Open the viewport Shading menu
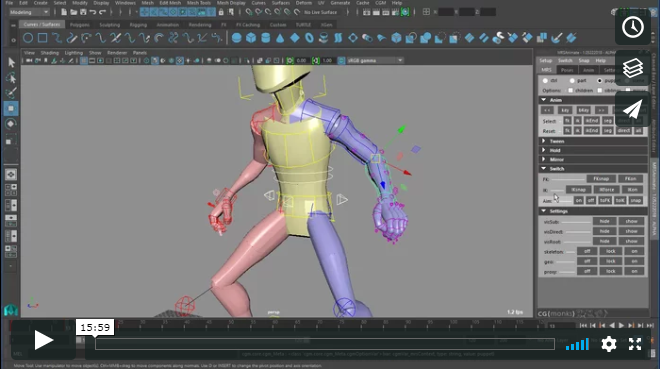 pyautogui.click(x=50, y=53)
